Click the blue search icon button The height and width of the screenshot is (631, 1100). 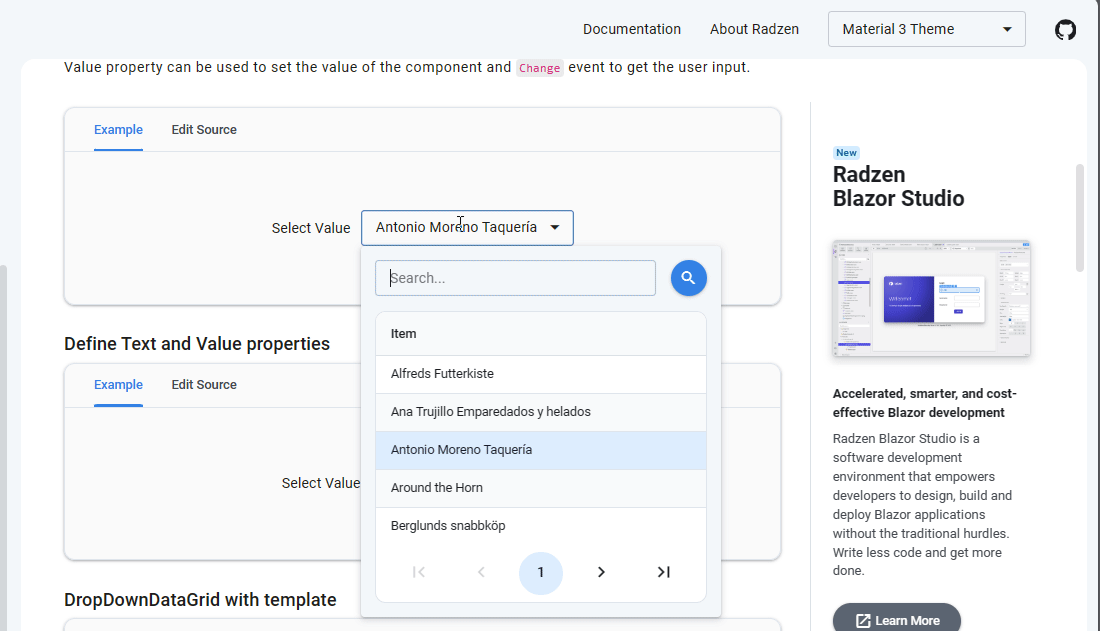click(688, 277)
